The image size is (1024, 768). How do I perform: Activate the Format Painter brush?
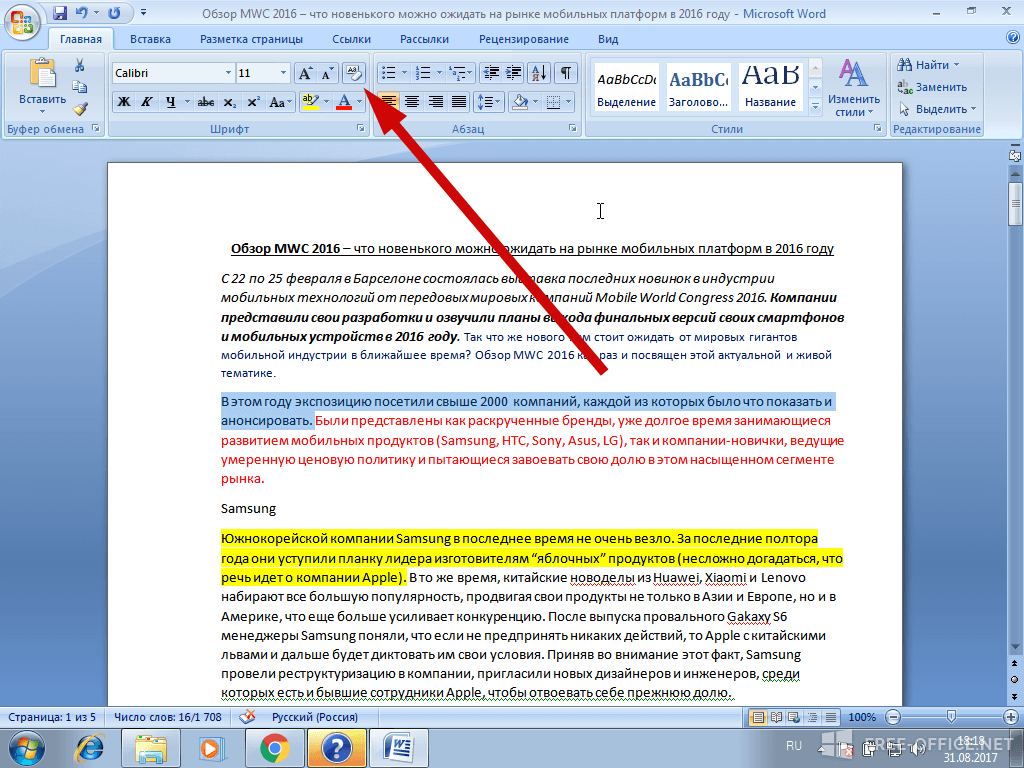[x=80, y=108]
